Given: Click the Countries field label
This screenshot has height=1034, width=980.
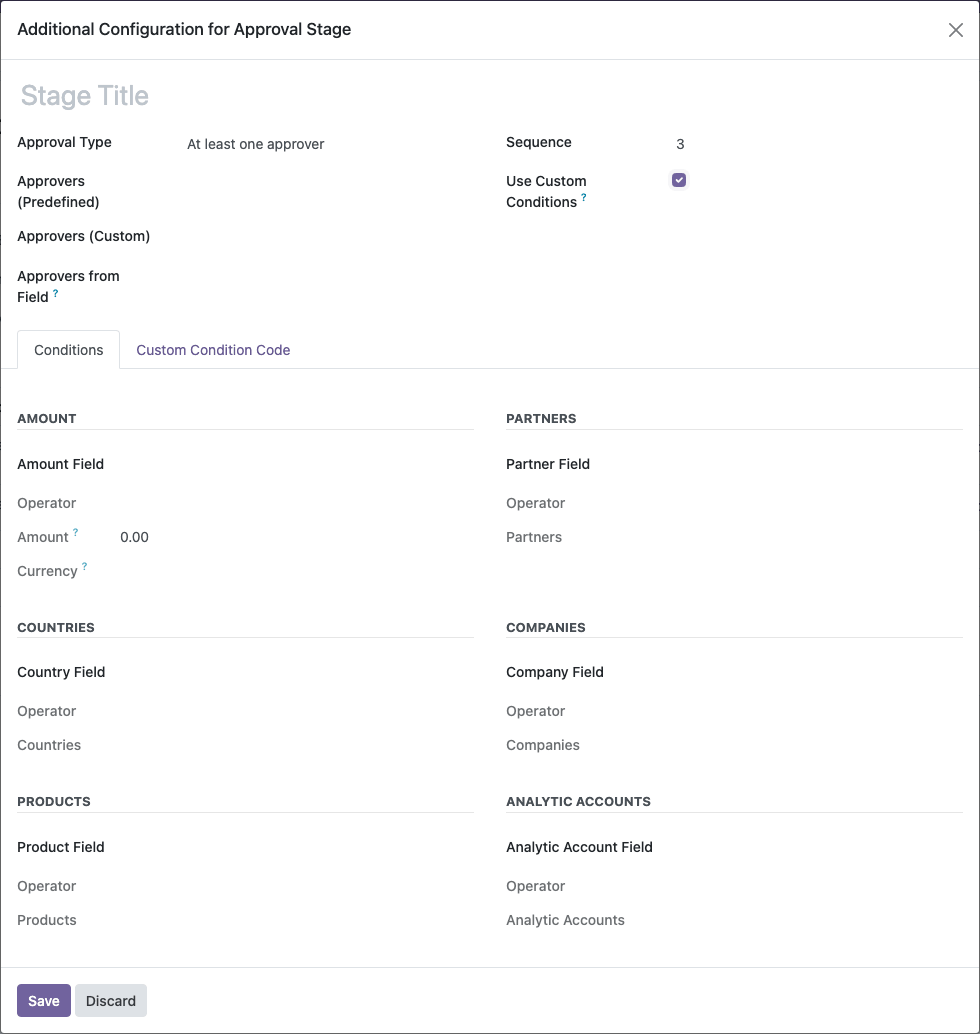Looking at the screenshot, I should 49,745.
